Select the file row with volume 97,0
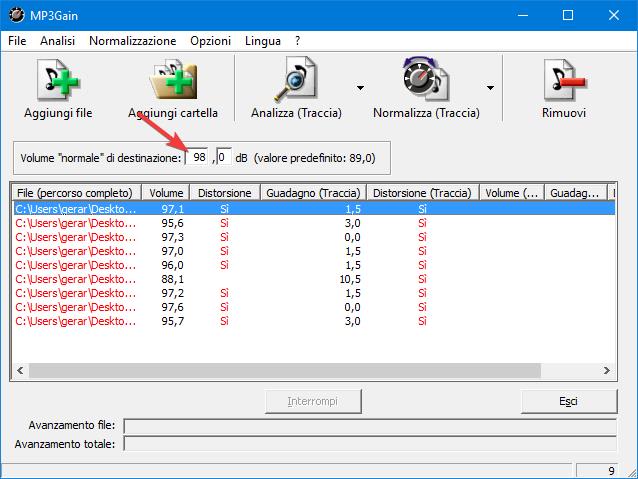The height and width of the screenshot is (479, 638). pos(314,251)
